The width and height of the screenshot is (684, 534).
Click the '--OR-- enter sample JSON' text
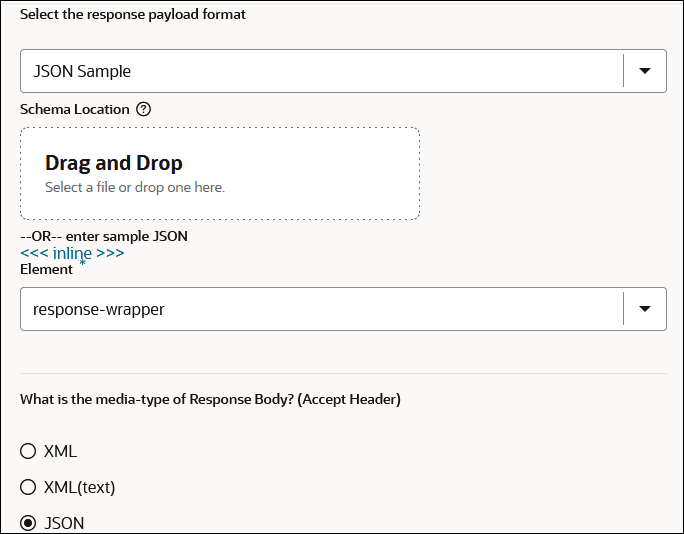(104, 236)
